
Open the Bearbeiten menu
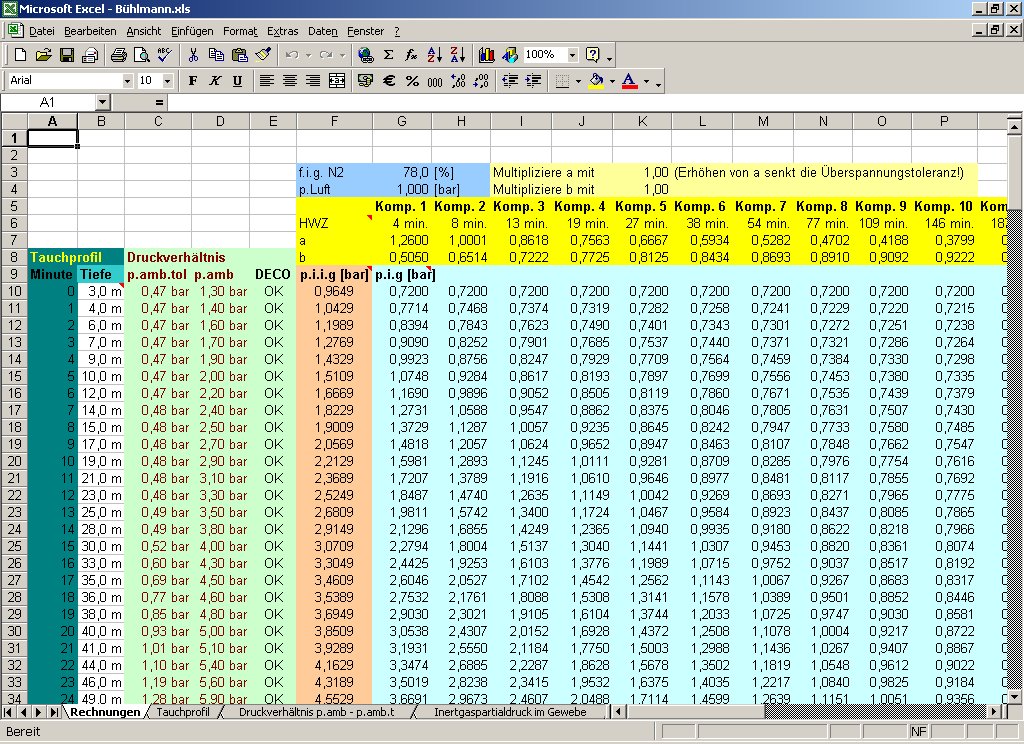(90, 31)
